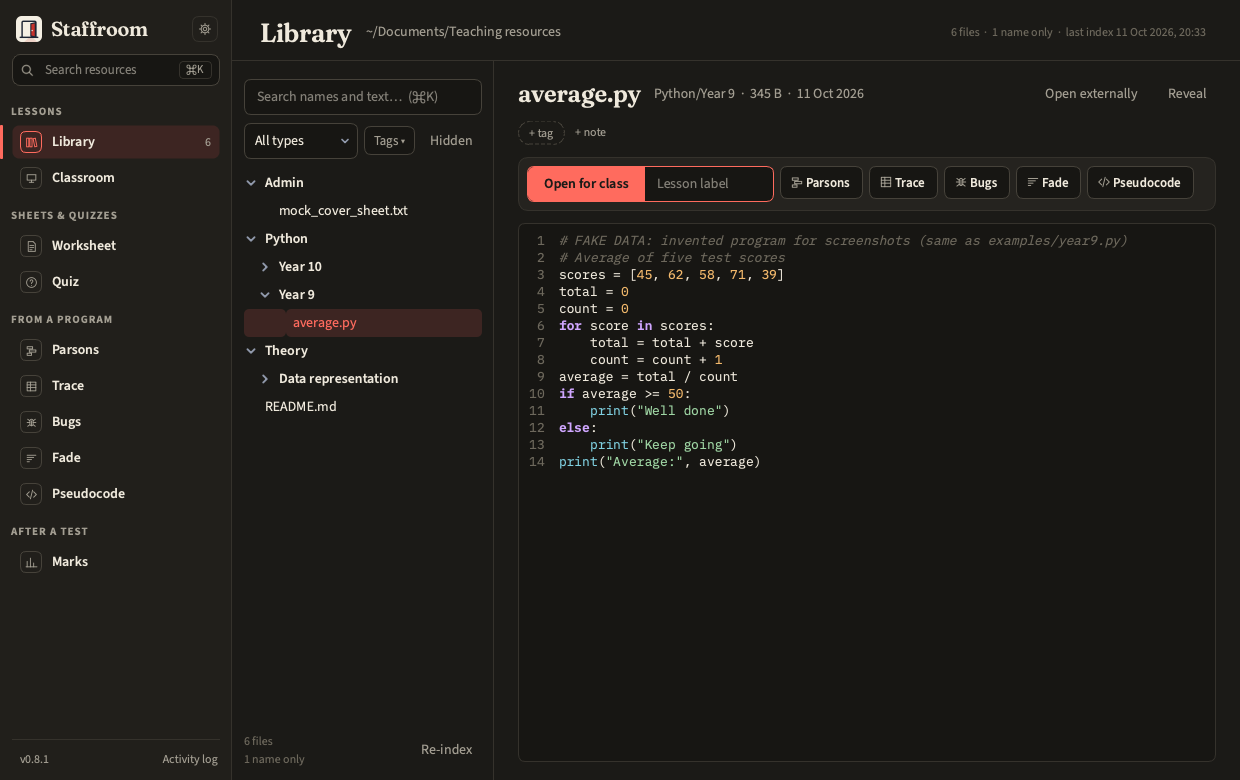
Task: Open the Worksheet generator
Action: (116, 246)
